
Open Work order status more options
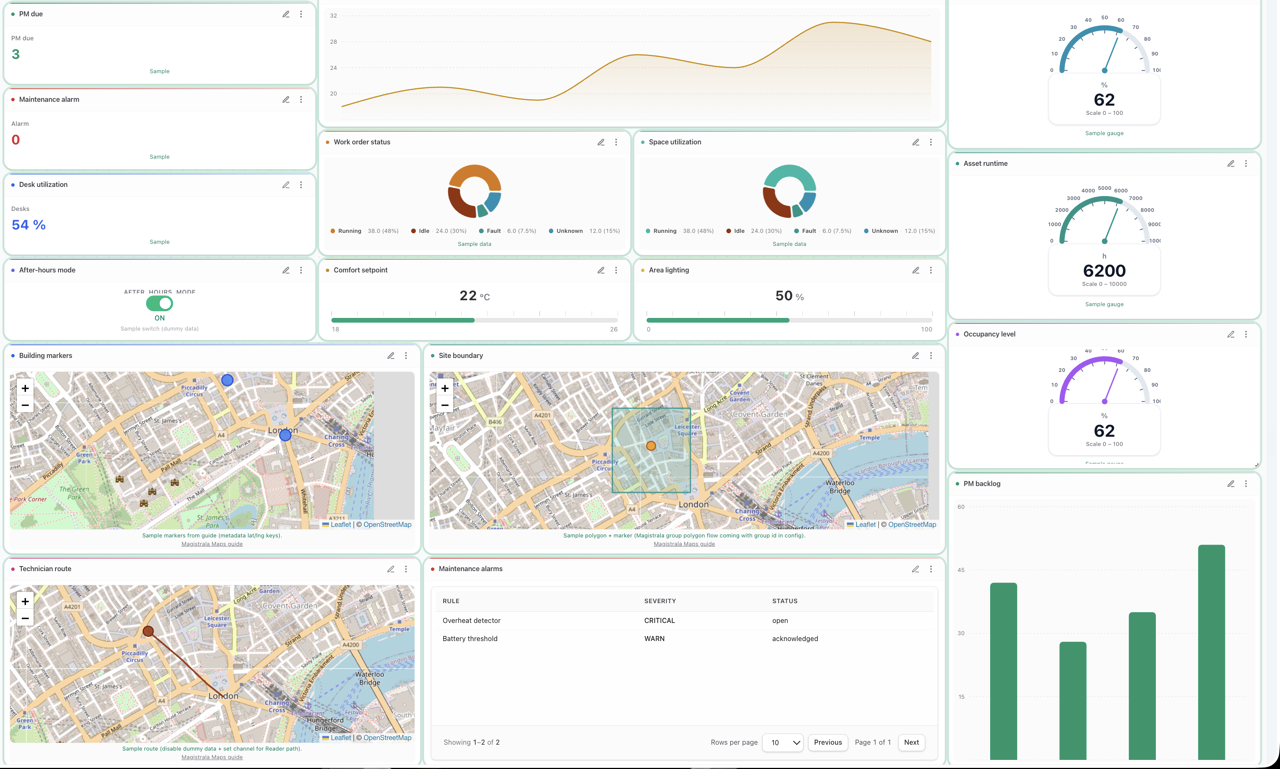(616, 142)
